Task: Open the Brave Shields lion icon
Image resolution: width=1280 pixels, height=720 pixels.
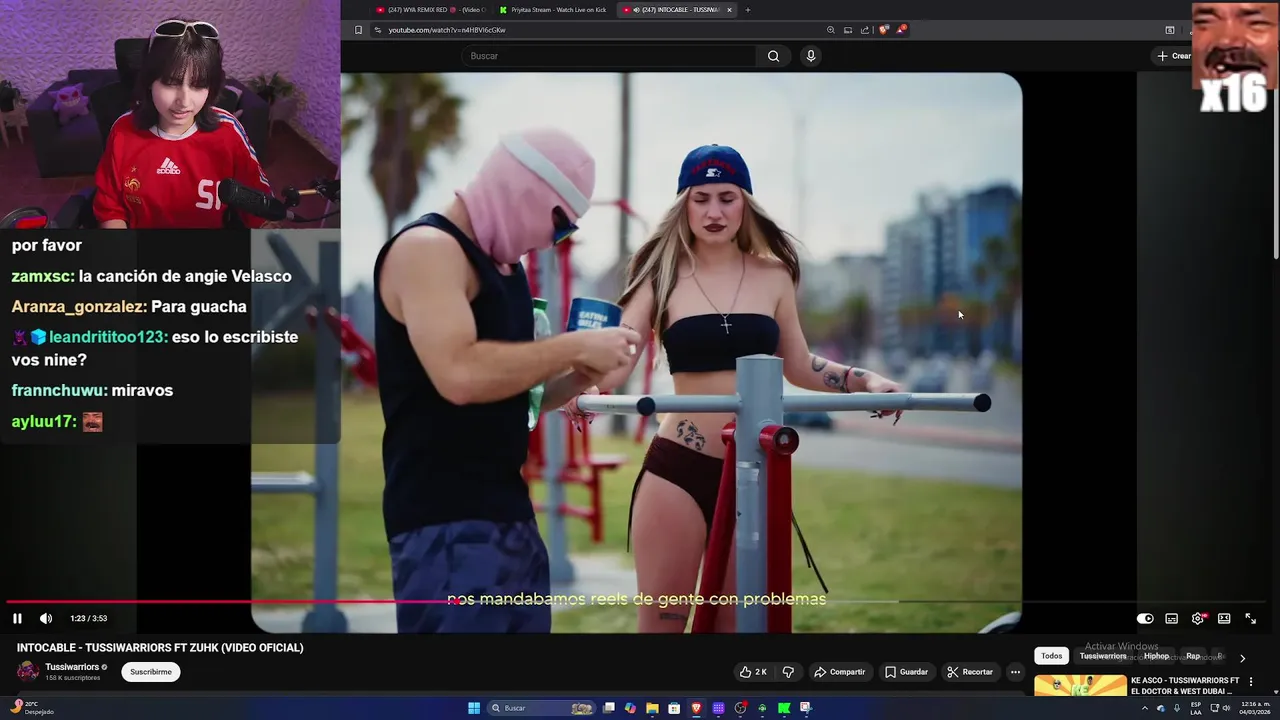Action: pos(884,30)
